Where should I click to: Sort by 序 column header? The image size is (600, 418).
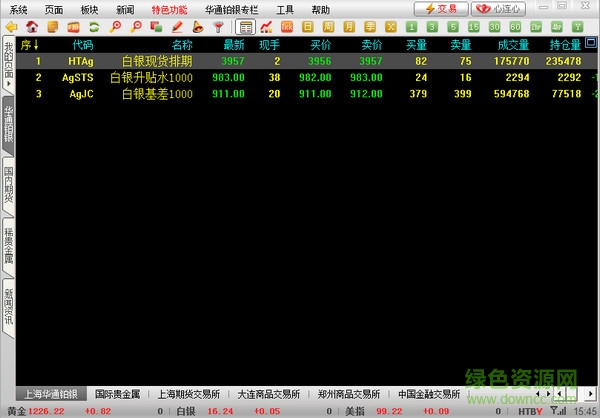tap(30, 45)
